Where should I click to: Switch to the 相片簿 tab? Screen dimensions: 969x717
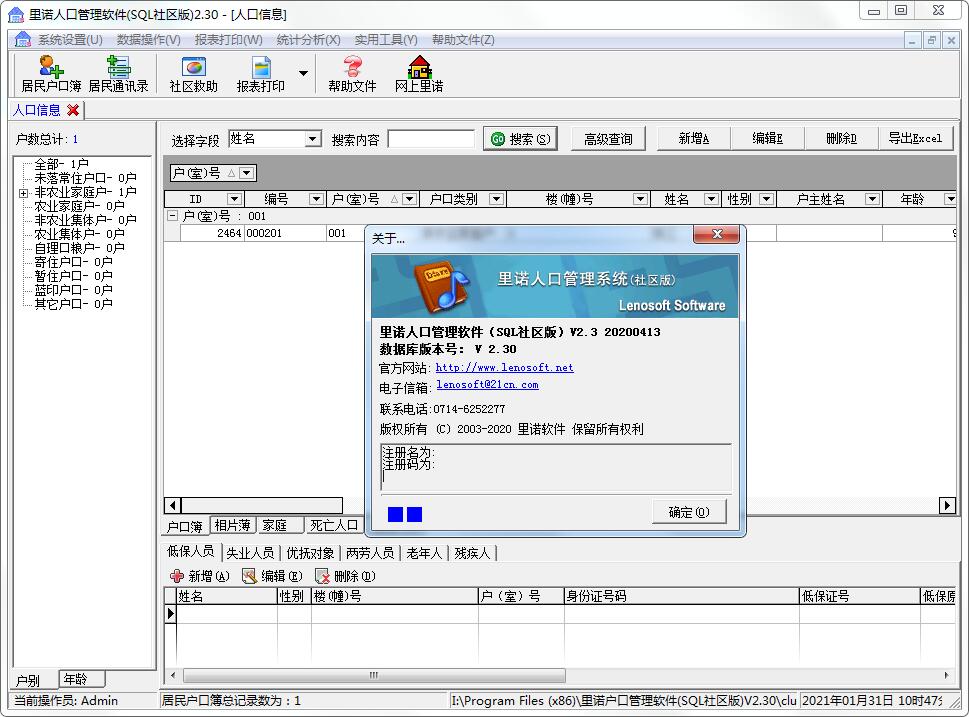pos(232,525)
